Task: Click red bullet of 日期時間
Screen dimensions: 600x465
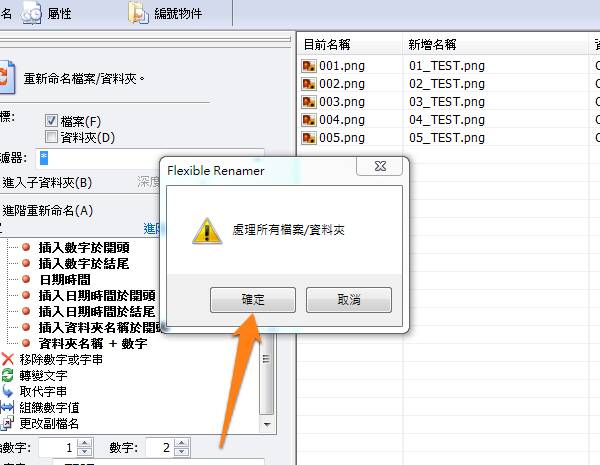Action: [x=26, y=279]
